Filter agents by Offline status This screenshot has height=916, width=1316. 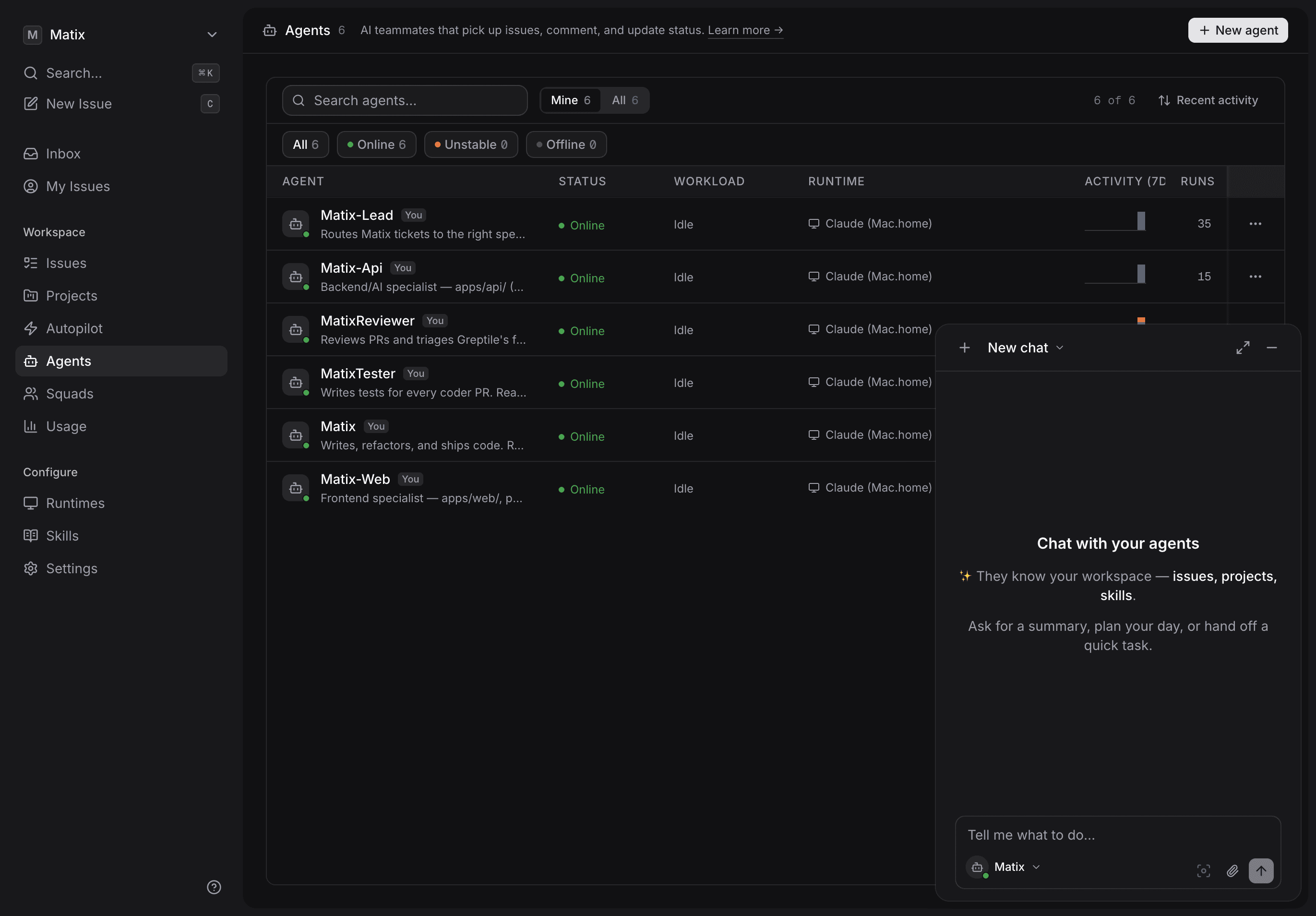(566, 145)
